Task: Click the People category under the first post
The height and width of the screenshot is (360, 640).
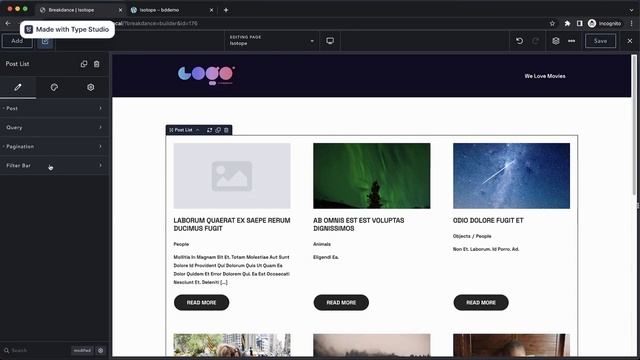Action: point(181,244)
